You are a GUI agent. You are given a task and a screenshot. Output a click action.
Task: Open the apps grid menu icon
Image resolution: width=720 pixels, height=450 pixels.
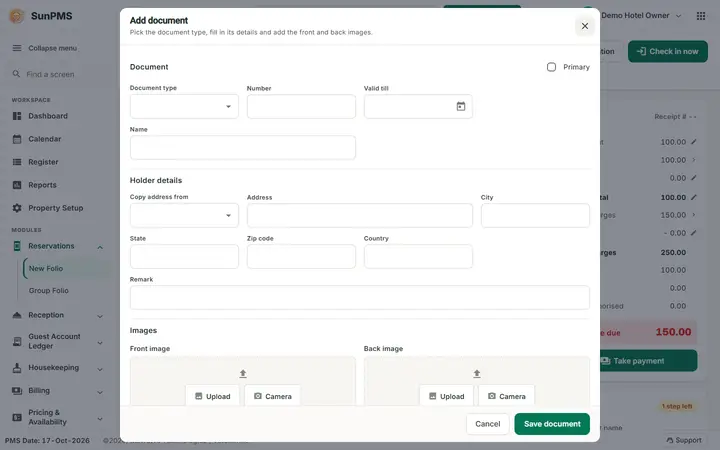[x=701, y=16]
